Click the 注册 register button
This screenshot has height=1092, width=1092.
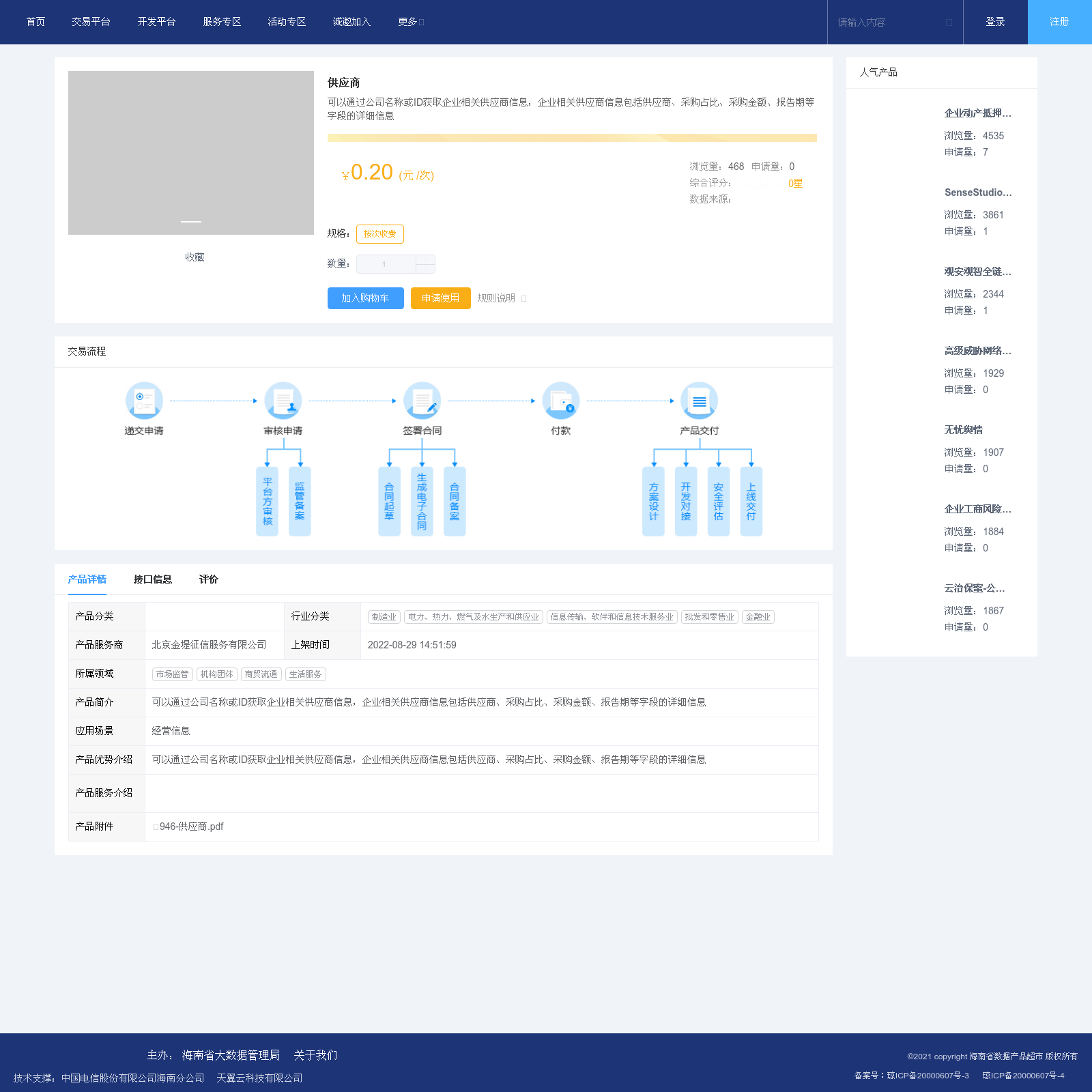tap(1059, 22)
